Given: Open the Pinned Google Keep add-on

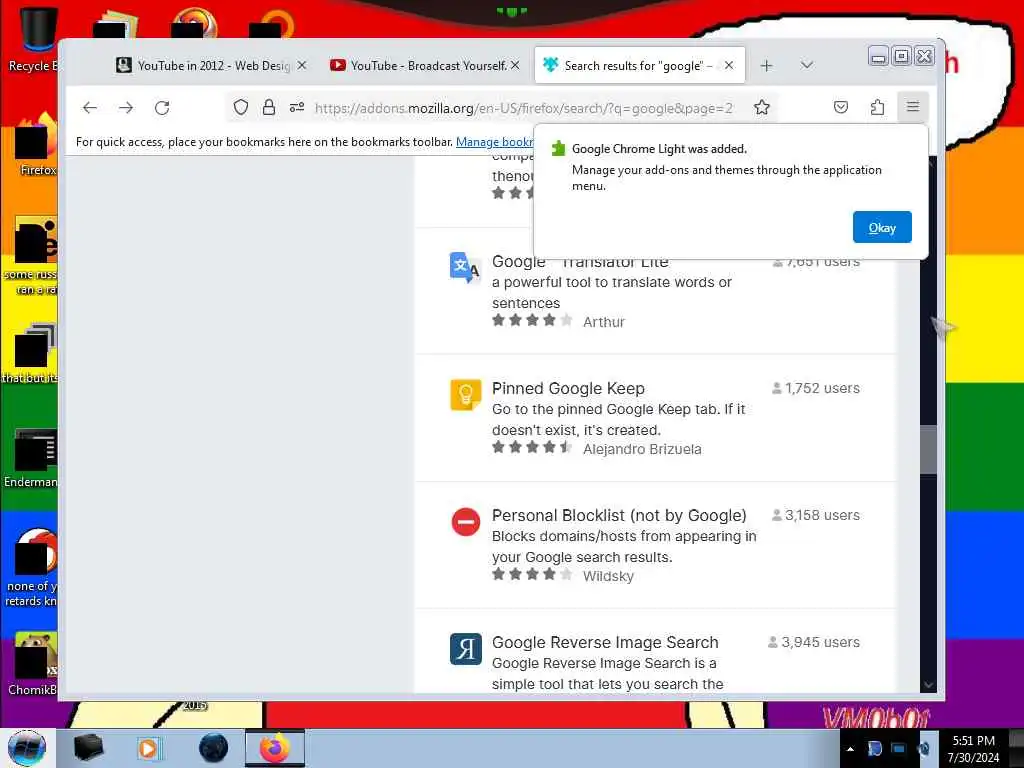Looking at the screenshot, I should click(568, 388).
